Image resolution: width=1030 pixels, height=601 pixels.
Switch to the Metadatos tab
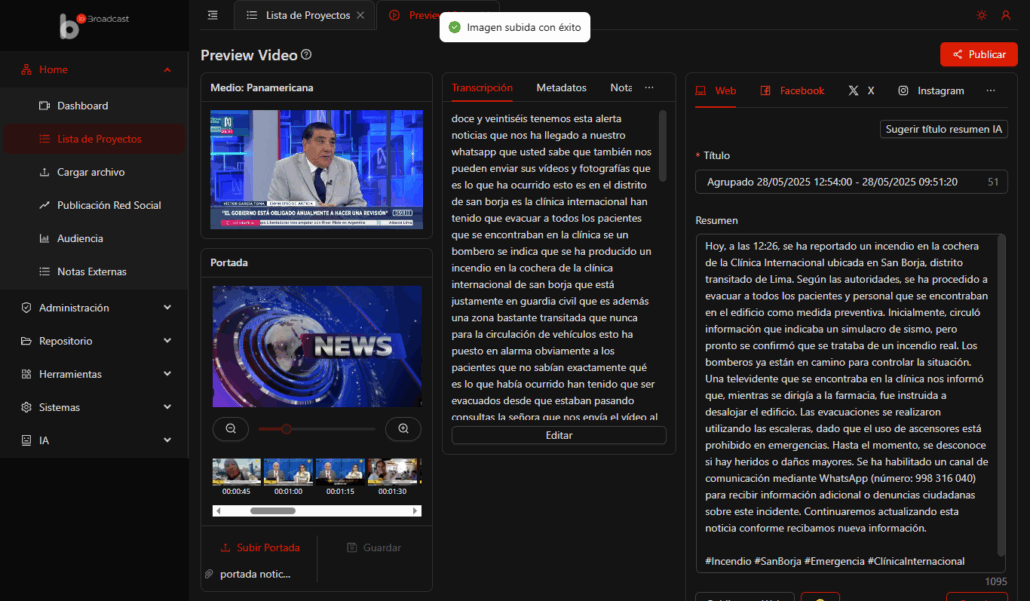[561, 88]
